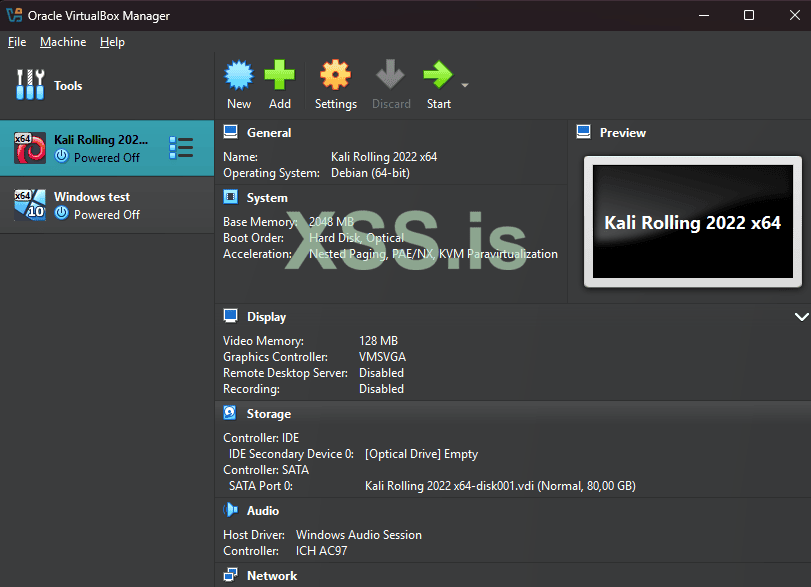This screenshot has width=811, height=587.
Task: Click the Storage section disk icon
Action: 230,413
